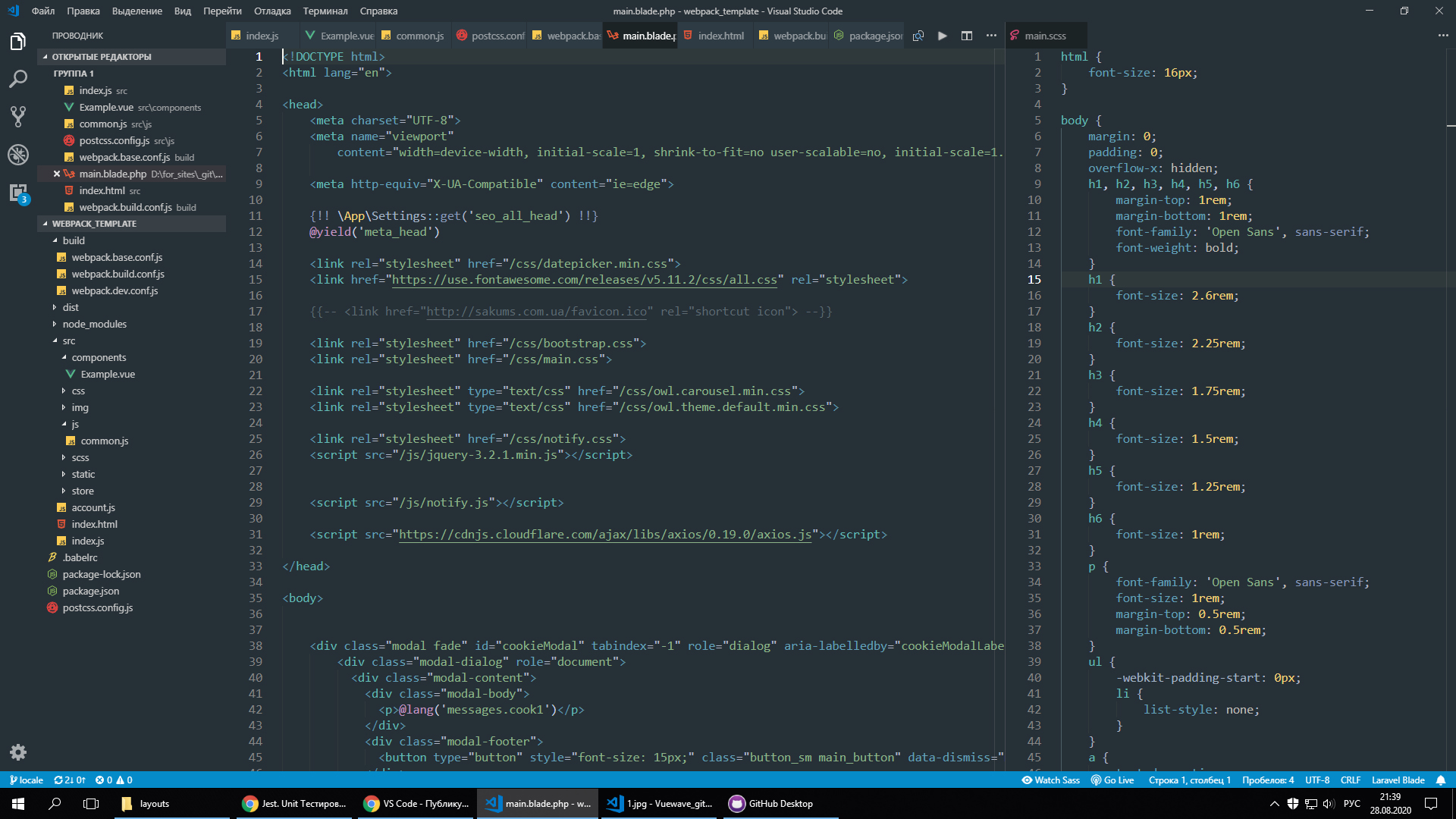
Task: Expand the node_modules folder
Action: (94, 324)
